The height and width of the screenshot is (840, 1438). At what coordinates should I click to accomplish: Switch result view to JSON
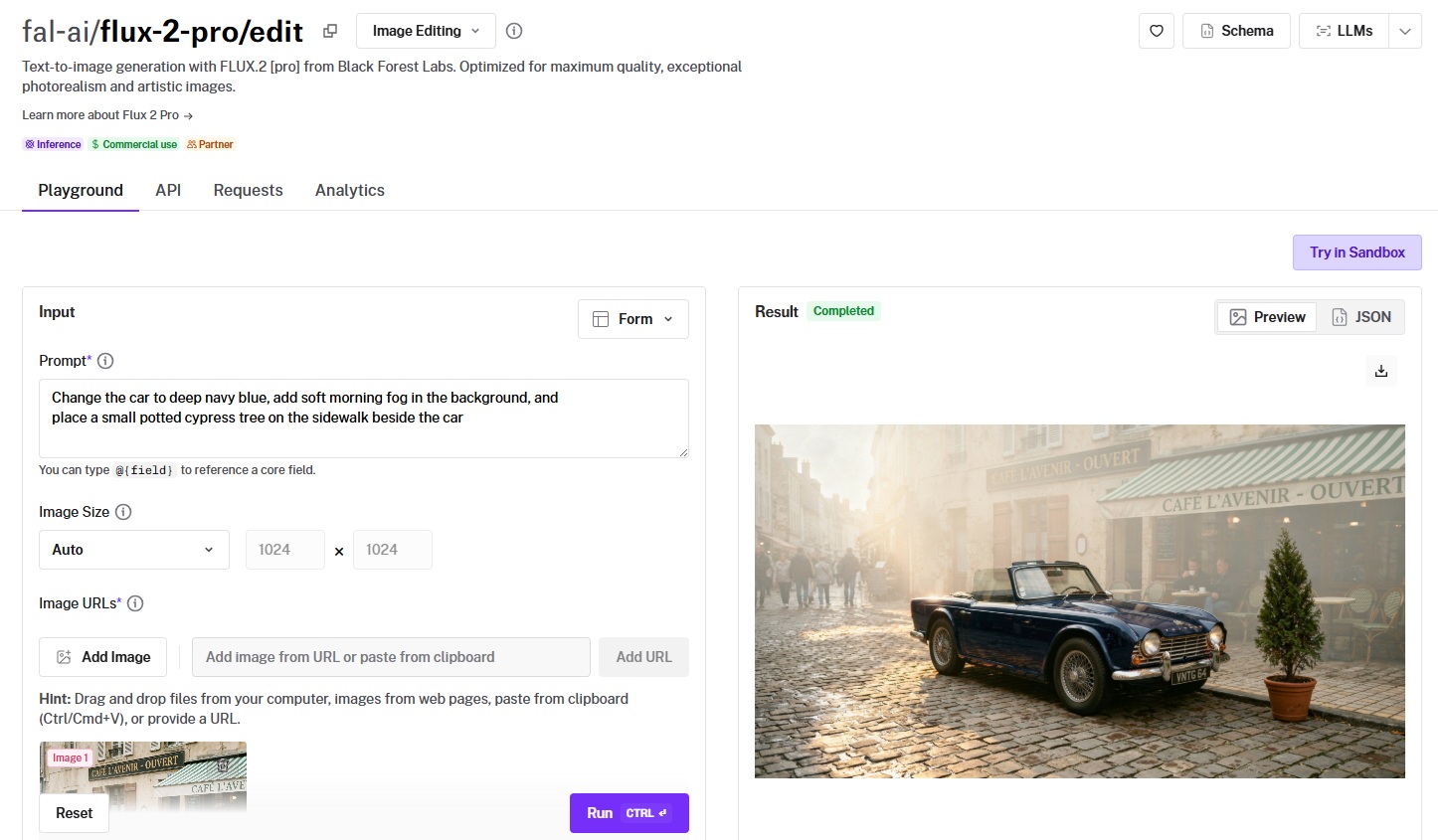tap(1361, 317)
